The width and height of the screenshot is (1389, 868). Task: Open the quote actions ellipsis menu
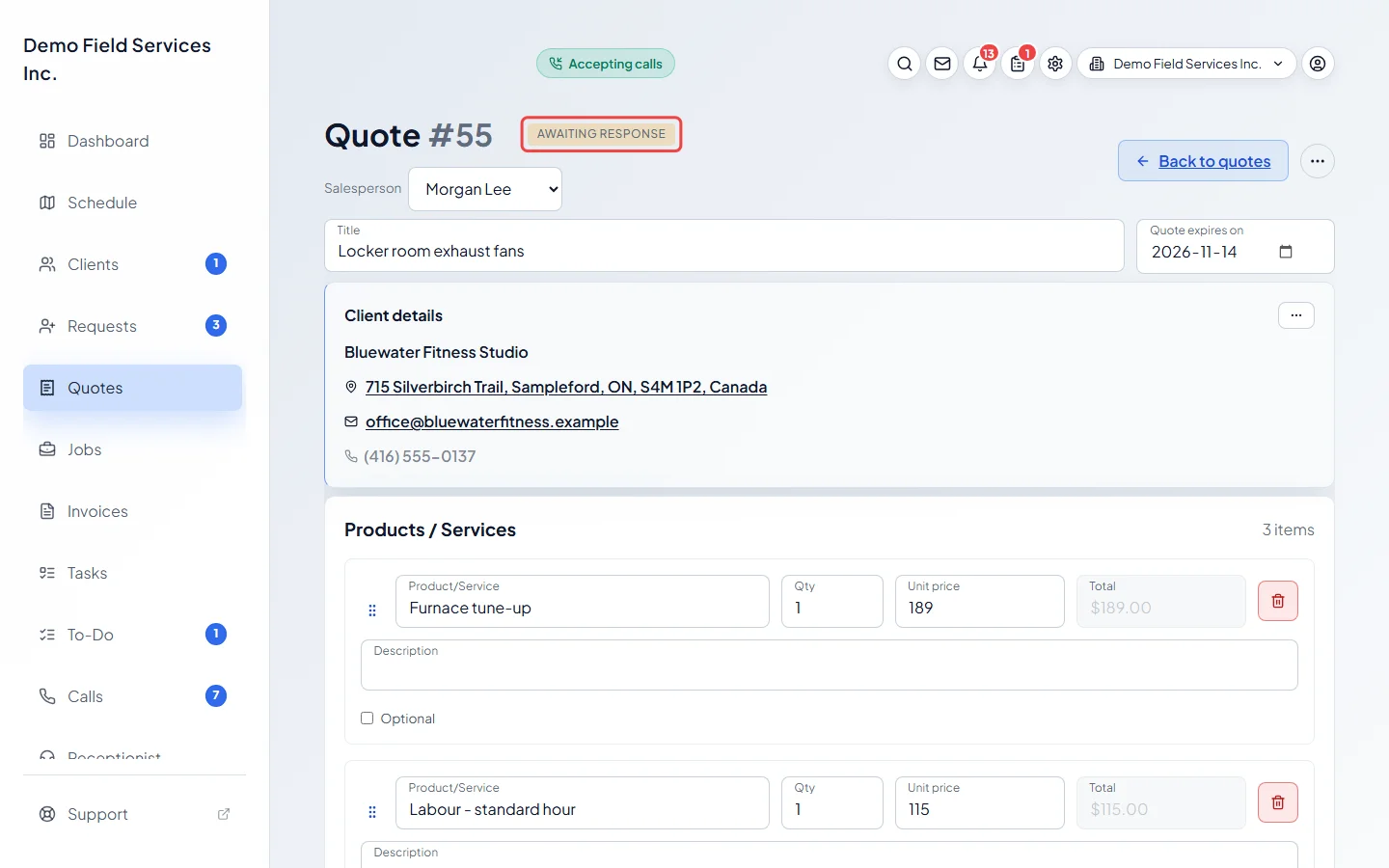point(1318,161)
